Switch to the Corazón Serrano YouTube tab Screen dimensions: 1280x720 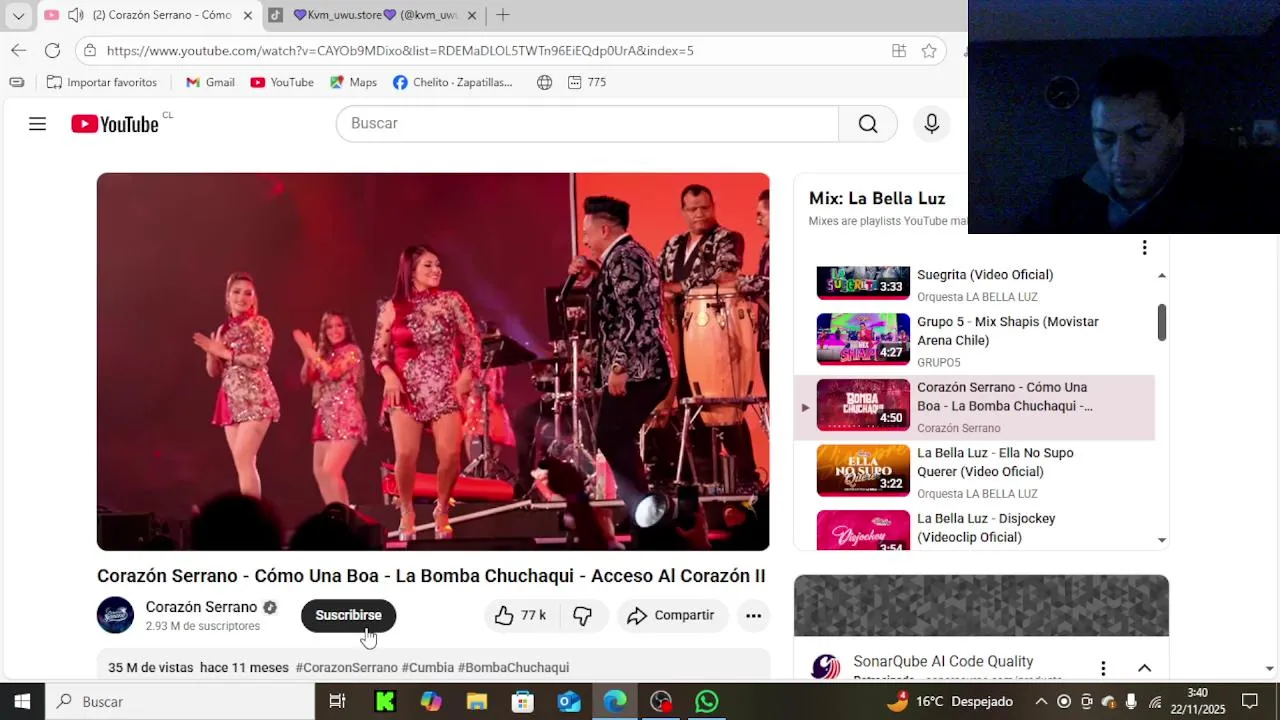[150, 15]
